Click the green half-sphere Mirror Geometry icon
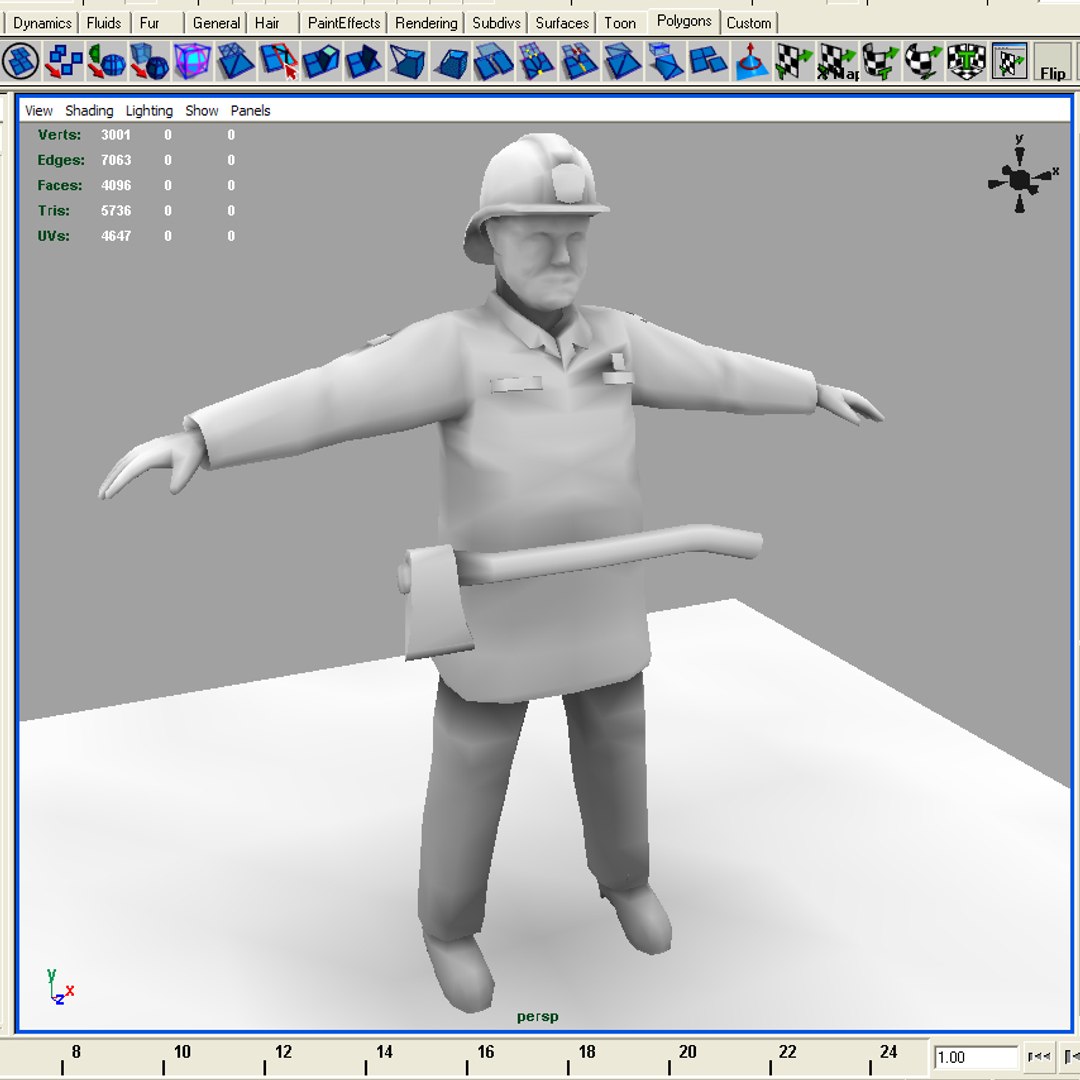 click(107, 61)
